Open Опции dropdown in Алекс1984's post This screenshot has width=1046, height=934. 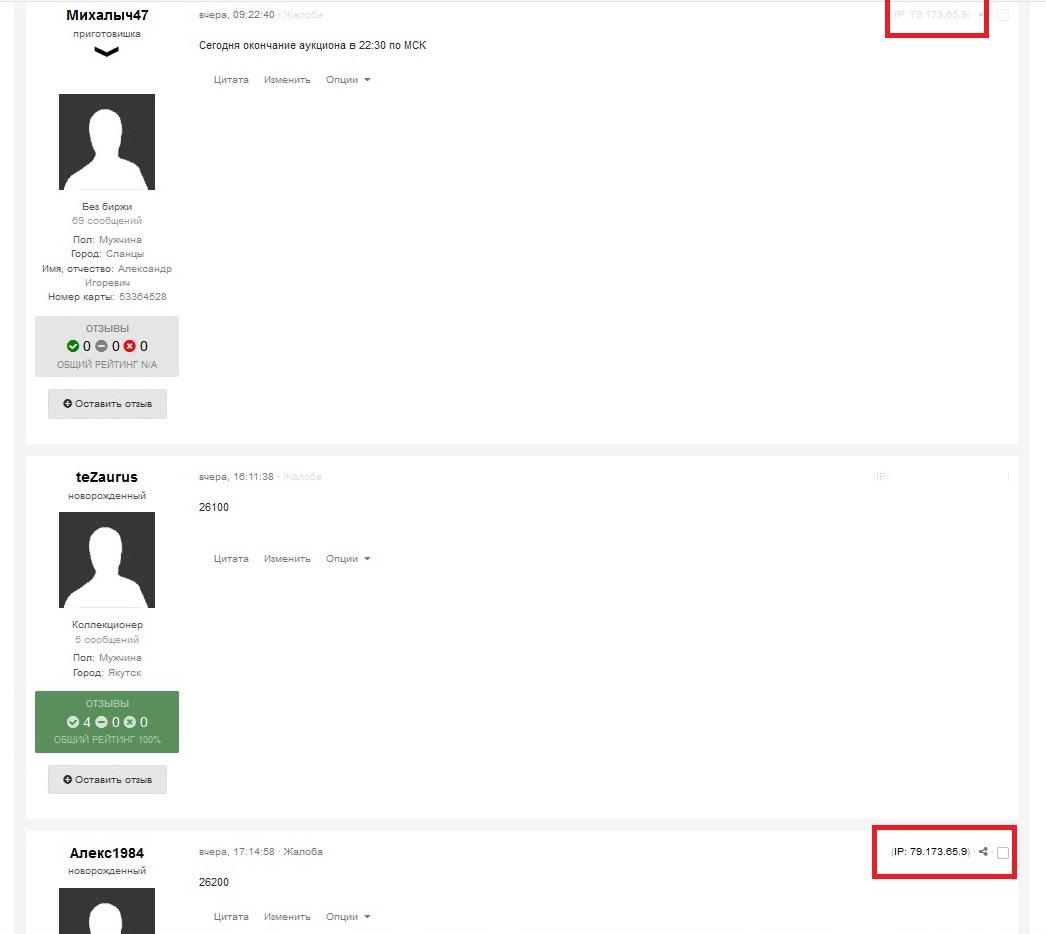pyautogui.click(x=348, y=917)
